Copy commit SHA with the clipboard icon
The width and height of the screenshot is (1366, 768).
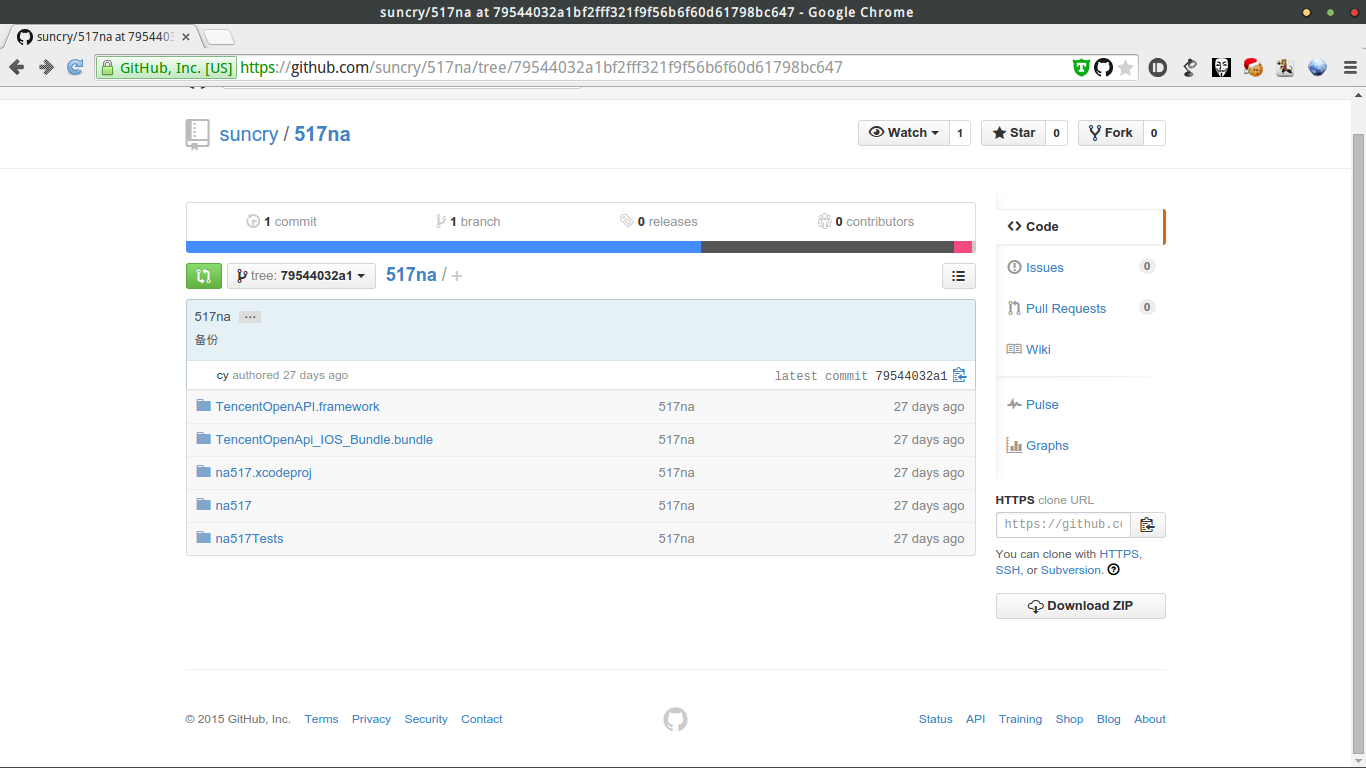(960, 375)
